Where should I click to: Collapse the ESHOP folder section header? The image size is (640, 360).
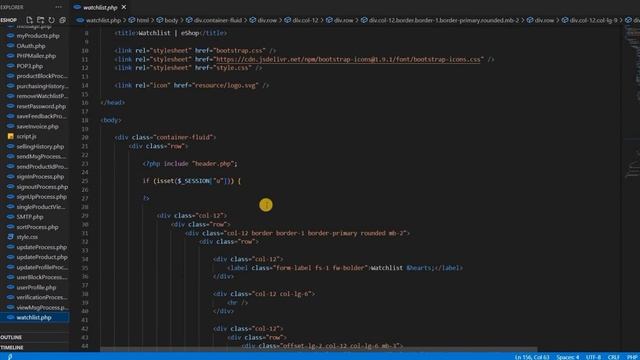(9, 20)
